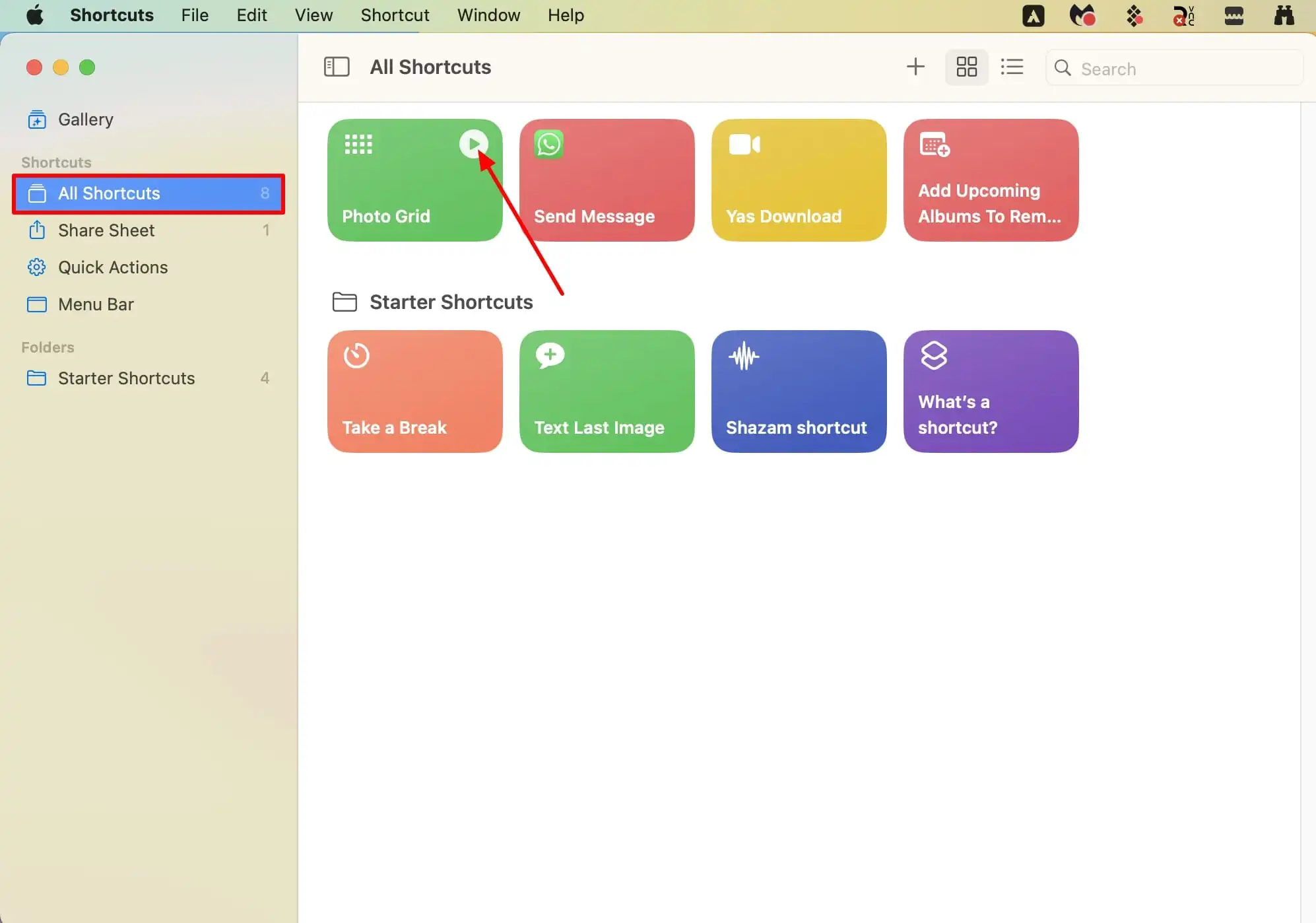Select All Shortcuts in the sidebar

(x=149, y=193)
